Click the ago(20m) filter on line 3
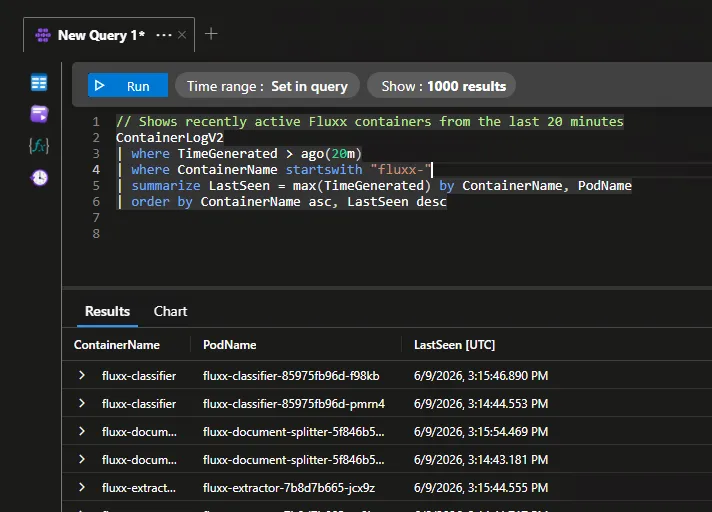This screenshot has height=512, width=712. [331, 153]
